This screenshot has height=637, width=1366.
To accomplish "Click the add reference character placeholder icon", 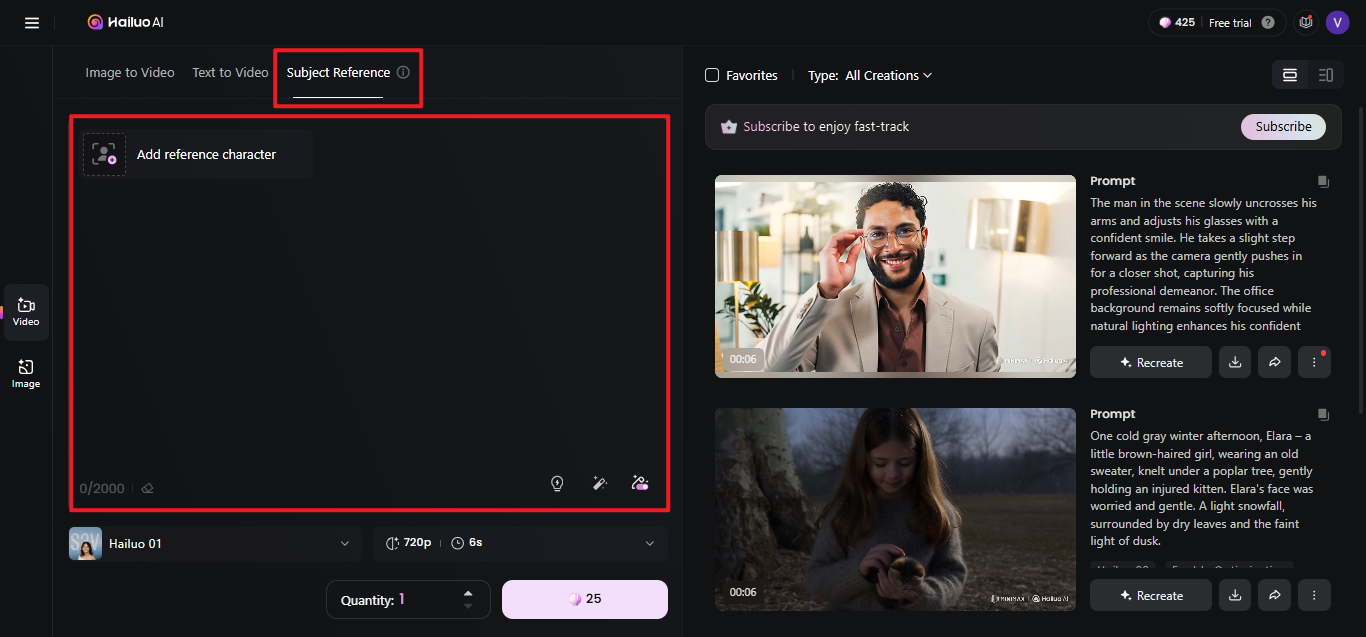I will click(104, 154).
